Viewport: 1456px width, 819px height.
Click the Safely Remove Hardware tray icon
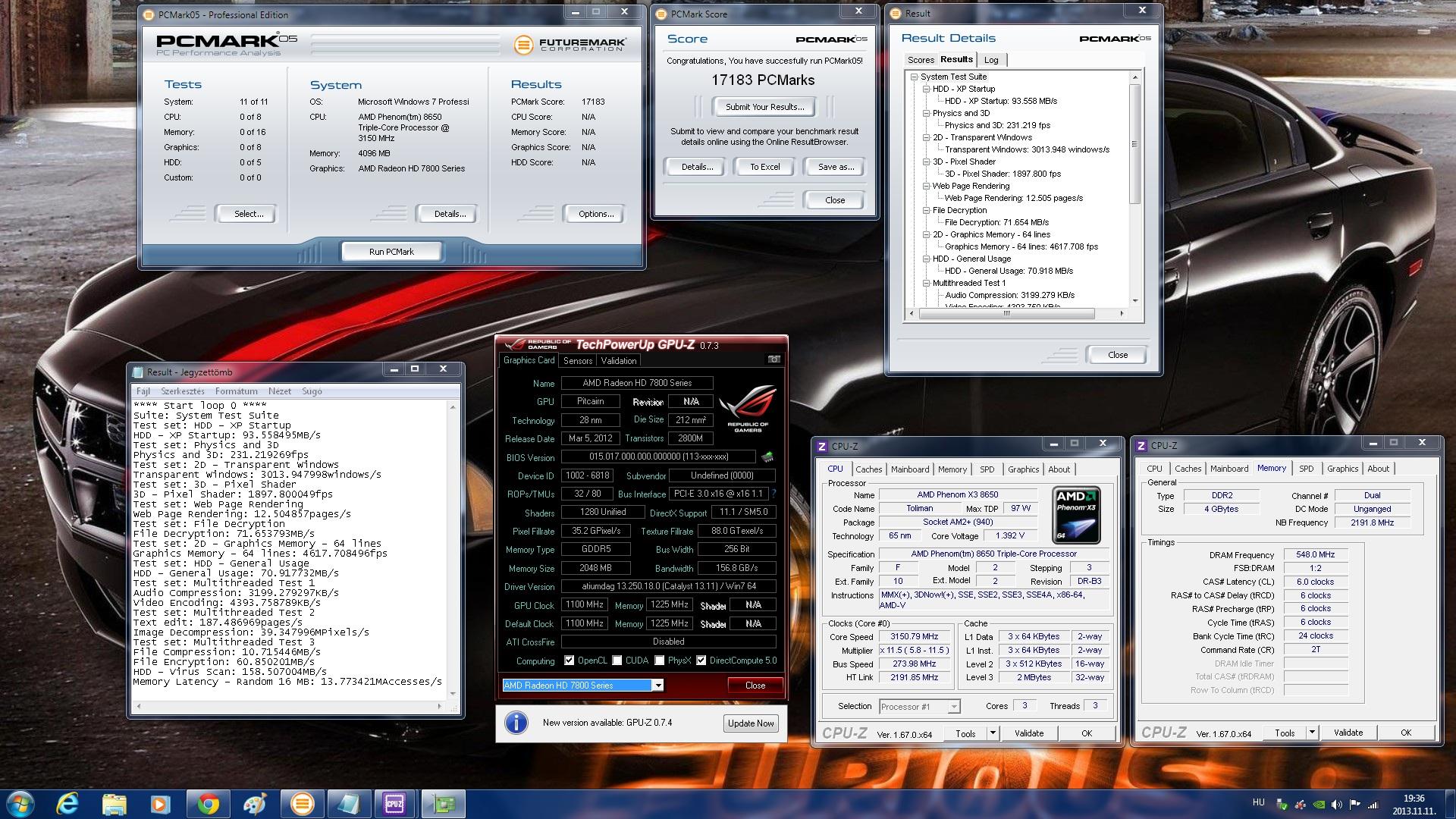tap(1282, 805)
